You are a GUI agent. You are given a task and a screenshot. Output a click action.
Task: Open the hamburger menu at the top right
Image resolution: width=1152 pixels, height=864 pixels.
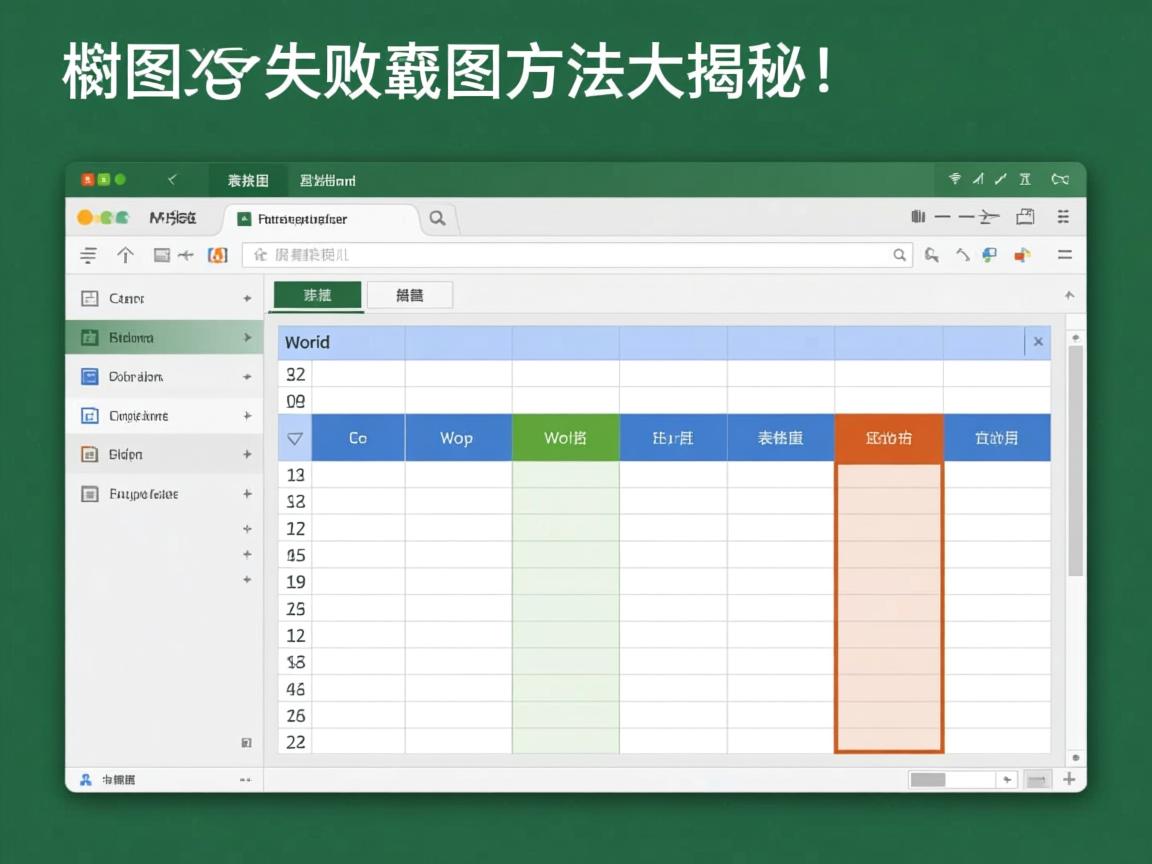(1063, 217)
